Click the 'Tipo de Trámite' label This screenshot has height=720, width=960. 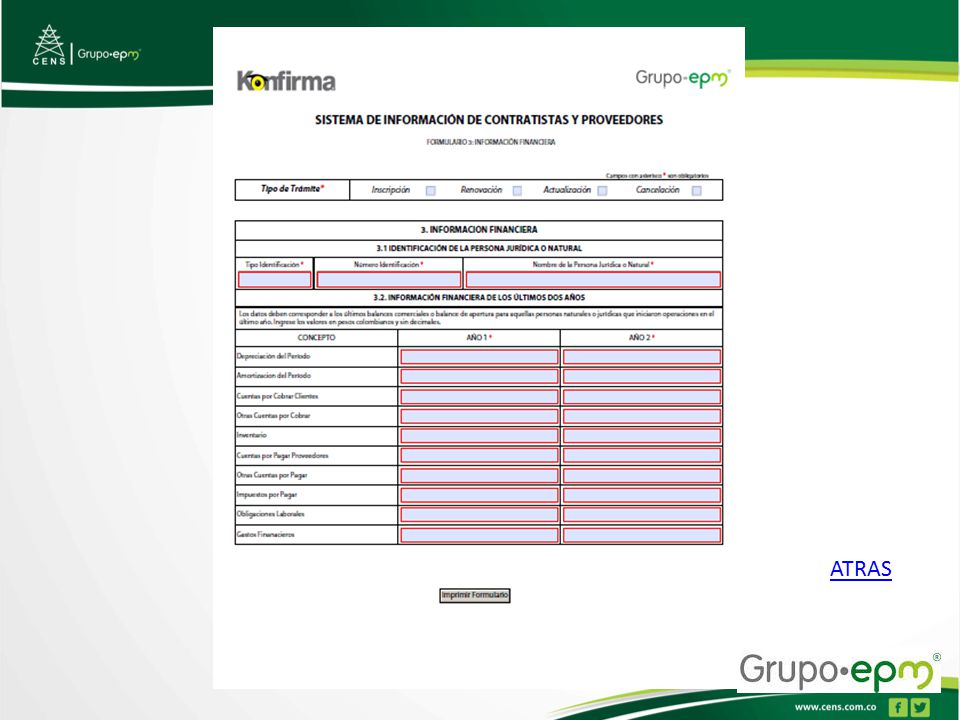click(x=292, y=189)
